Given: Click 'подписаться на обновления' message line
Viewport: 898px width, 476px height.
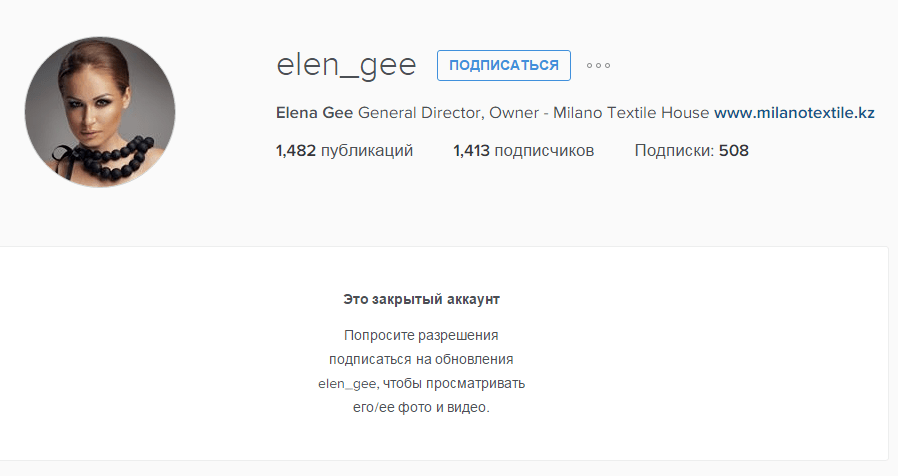Looking at the screenshot, I should click(421, 359).
